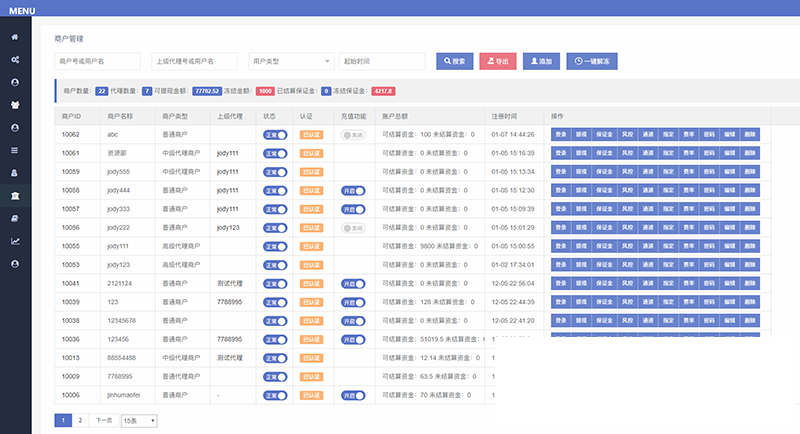Turn off 充值功能 switch for jody444
This screenshot has height=434, width=800.
pos(353,190)
